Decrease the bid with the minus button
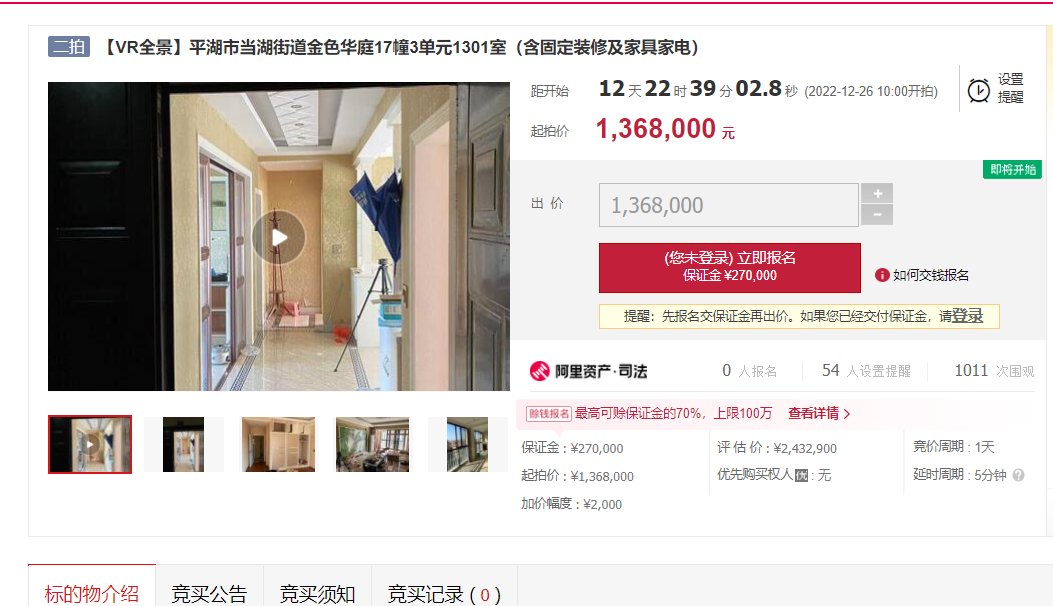This screenshot has width=1053, height=606. click(x=877, y=215)
